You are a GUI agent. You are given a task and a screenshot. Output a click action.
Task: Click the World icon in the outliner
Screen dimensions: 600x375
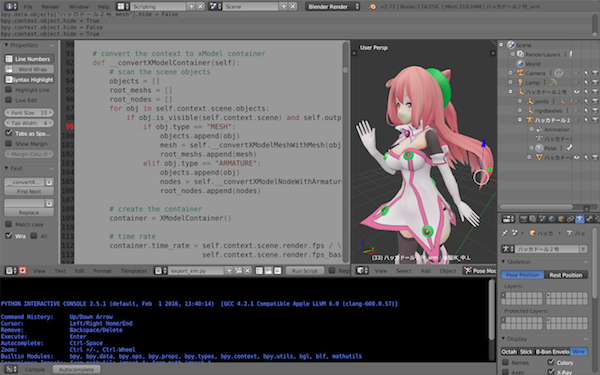520,64
